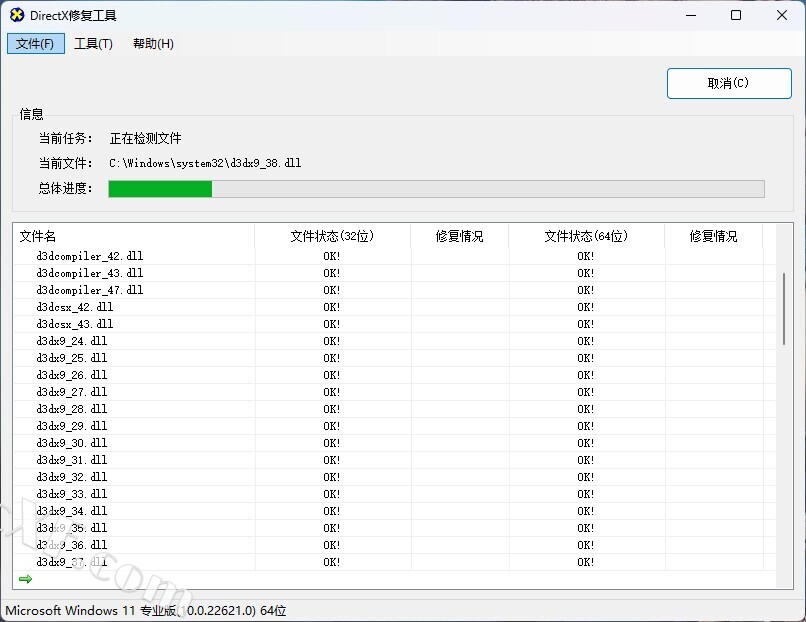Click the 文件名 column header
Screen dimensions: 806x622
134,236
